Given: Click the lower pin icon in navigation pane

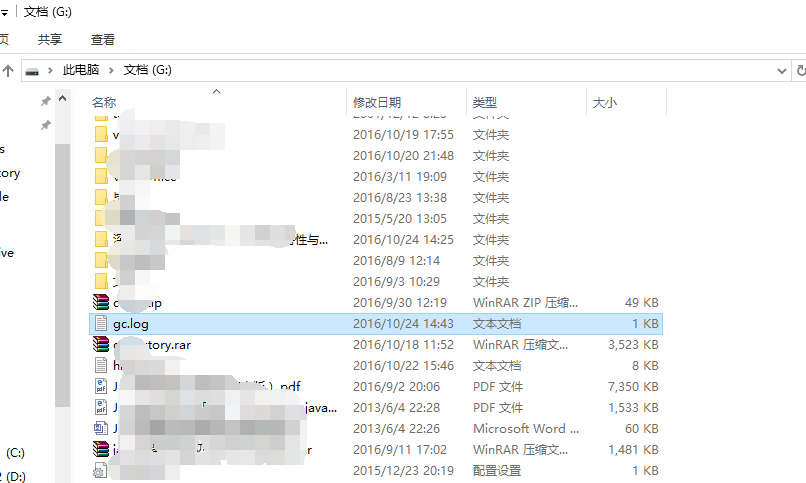Looking at the screenshot, I should click(46, 125).
